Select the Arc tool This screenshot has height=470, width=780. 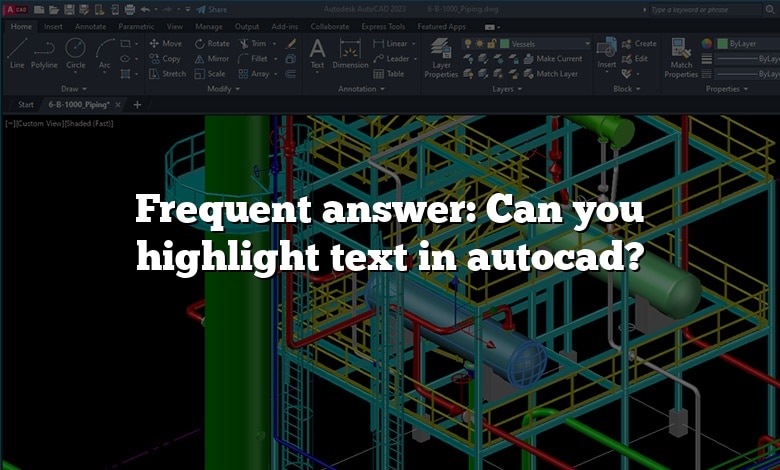point(104,53)
